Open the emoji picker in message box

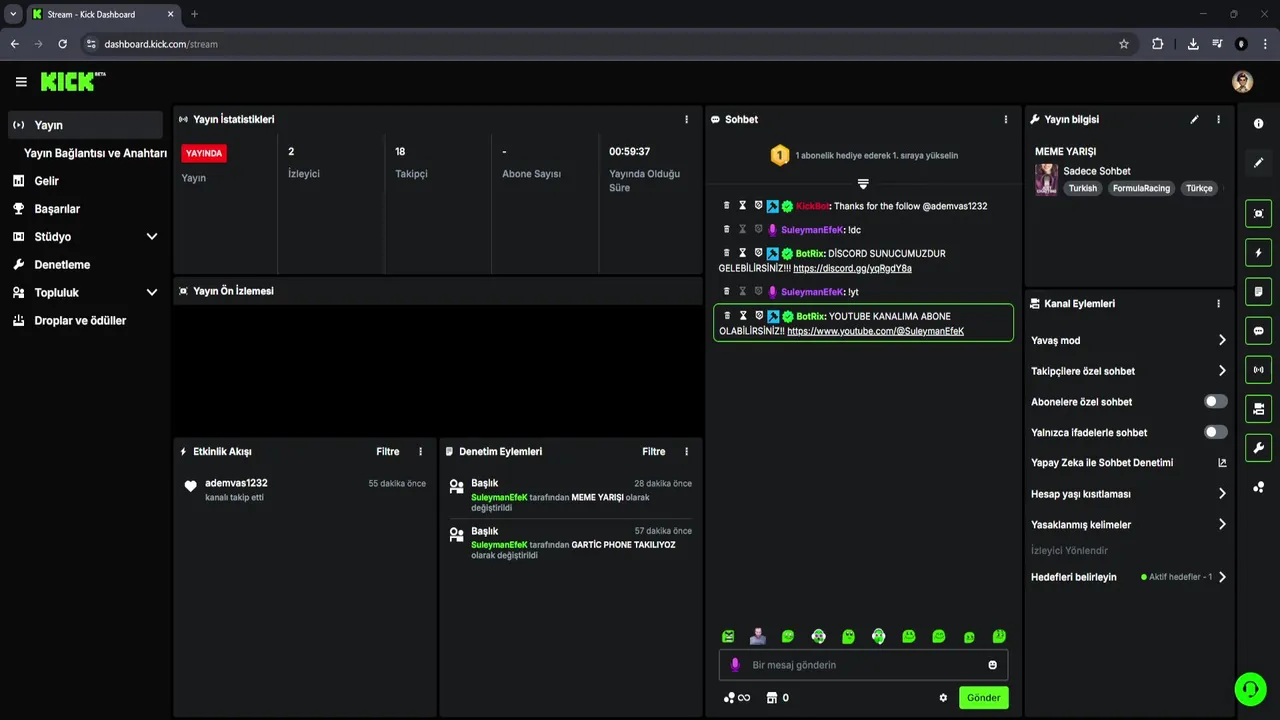(992, 665)
